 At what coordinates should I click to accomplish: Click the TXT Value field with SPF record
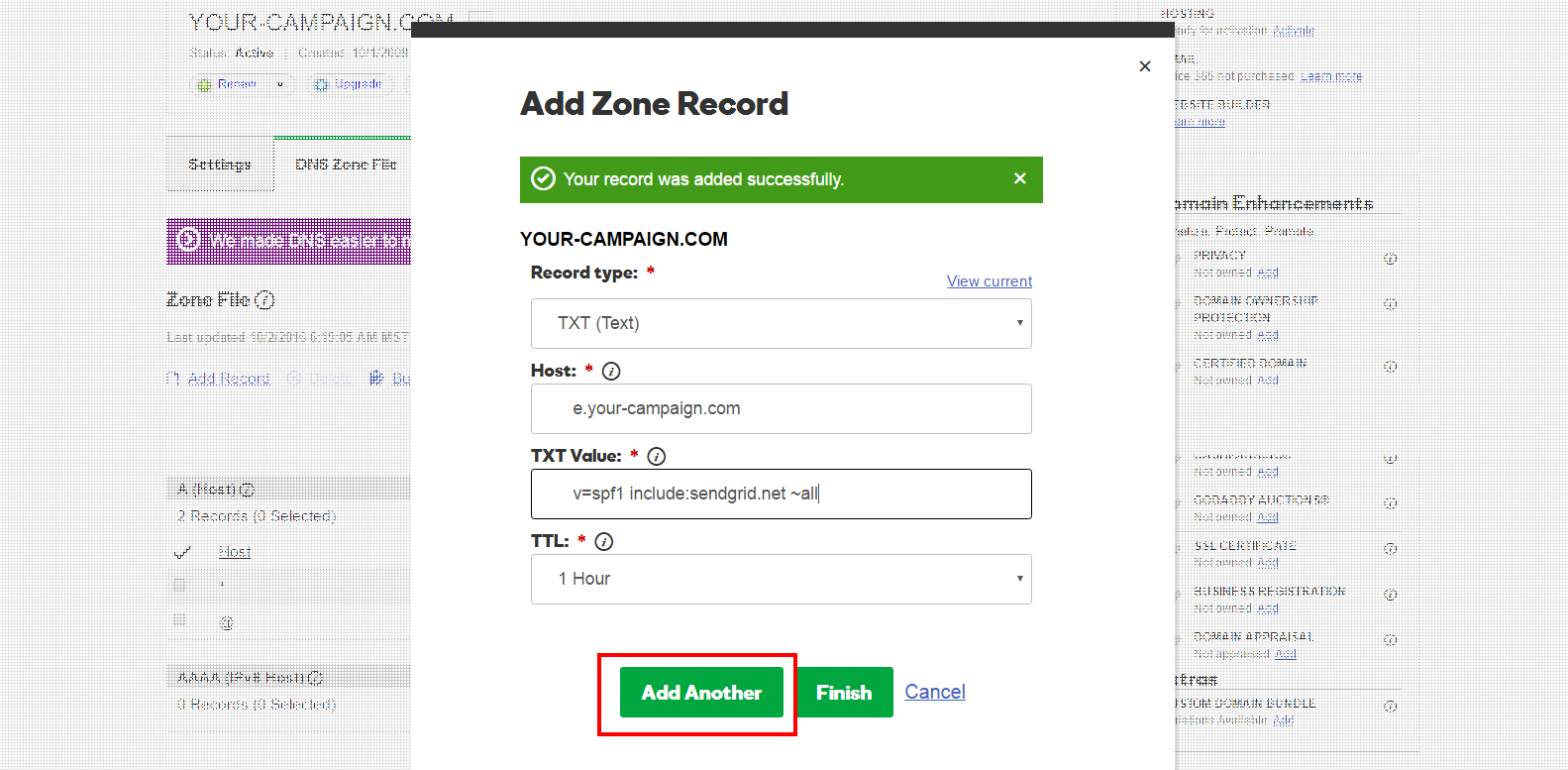click(x=781, y=494)
